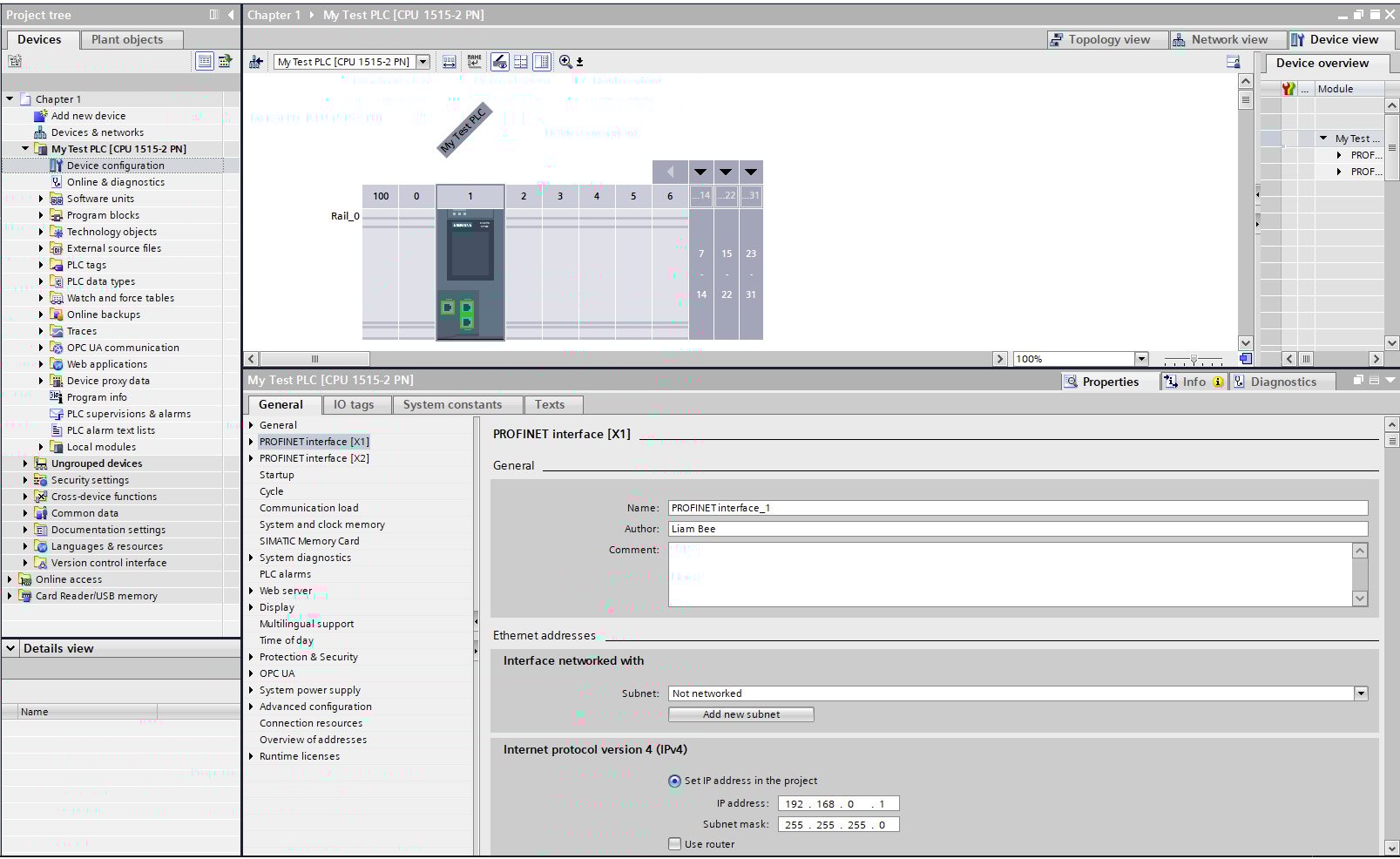Click the Languages & resources icon
1400x859 pixels.
(40, 546)
